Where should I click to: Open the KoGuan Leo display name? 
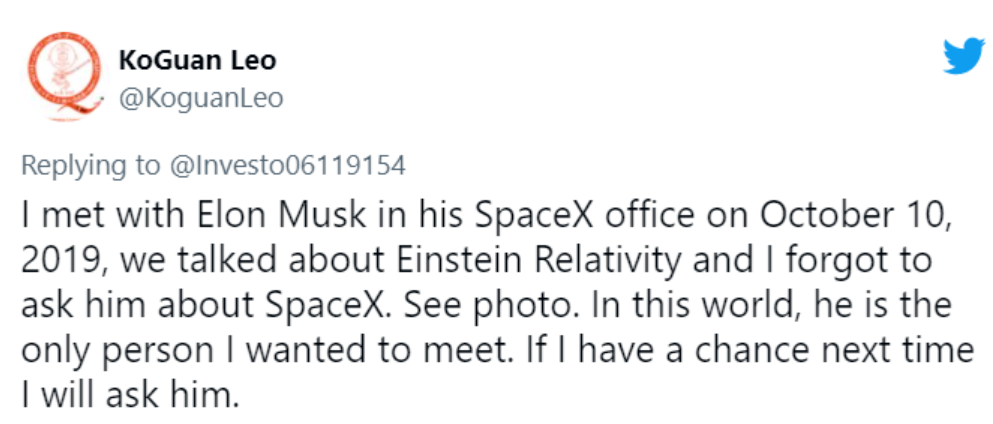click(x=197, y=61)
